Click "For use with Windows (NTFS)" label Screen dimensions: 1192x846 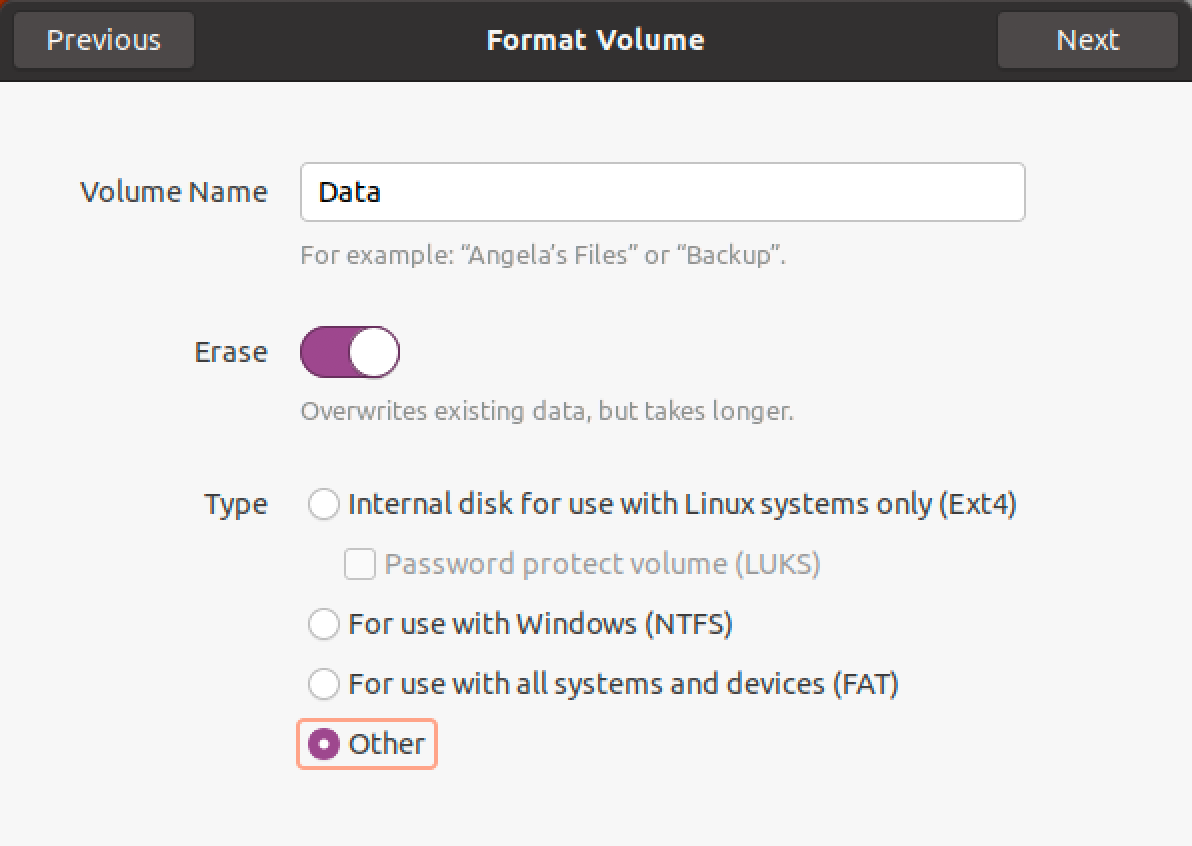click(540, 624)
